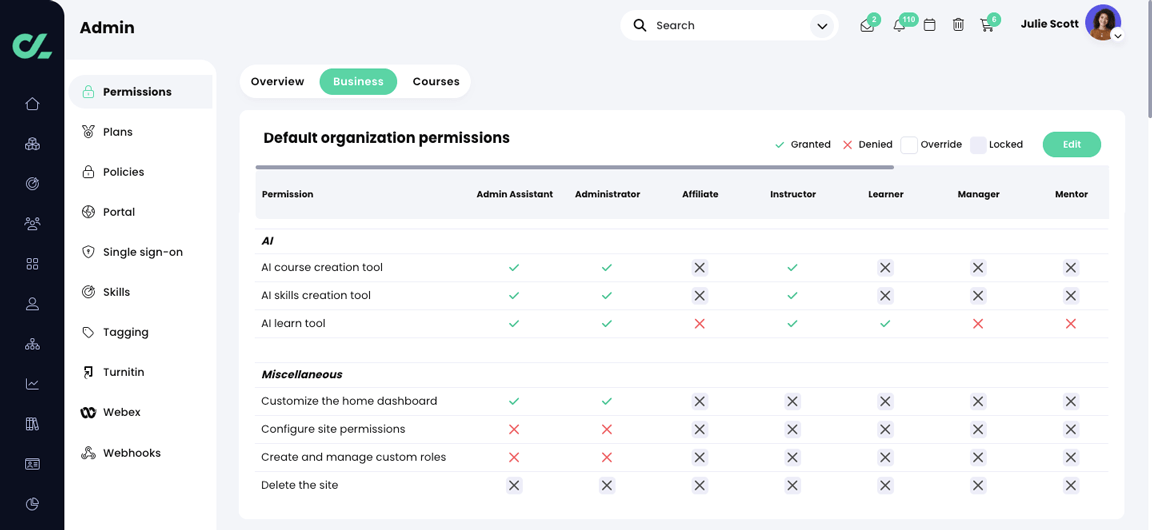Open the calendar icon in the top bar
The image size is (1152, 530).
[929, 26]
